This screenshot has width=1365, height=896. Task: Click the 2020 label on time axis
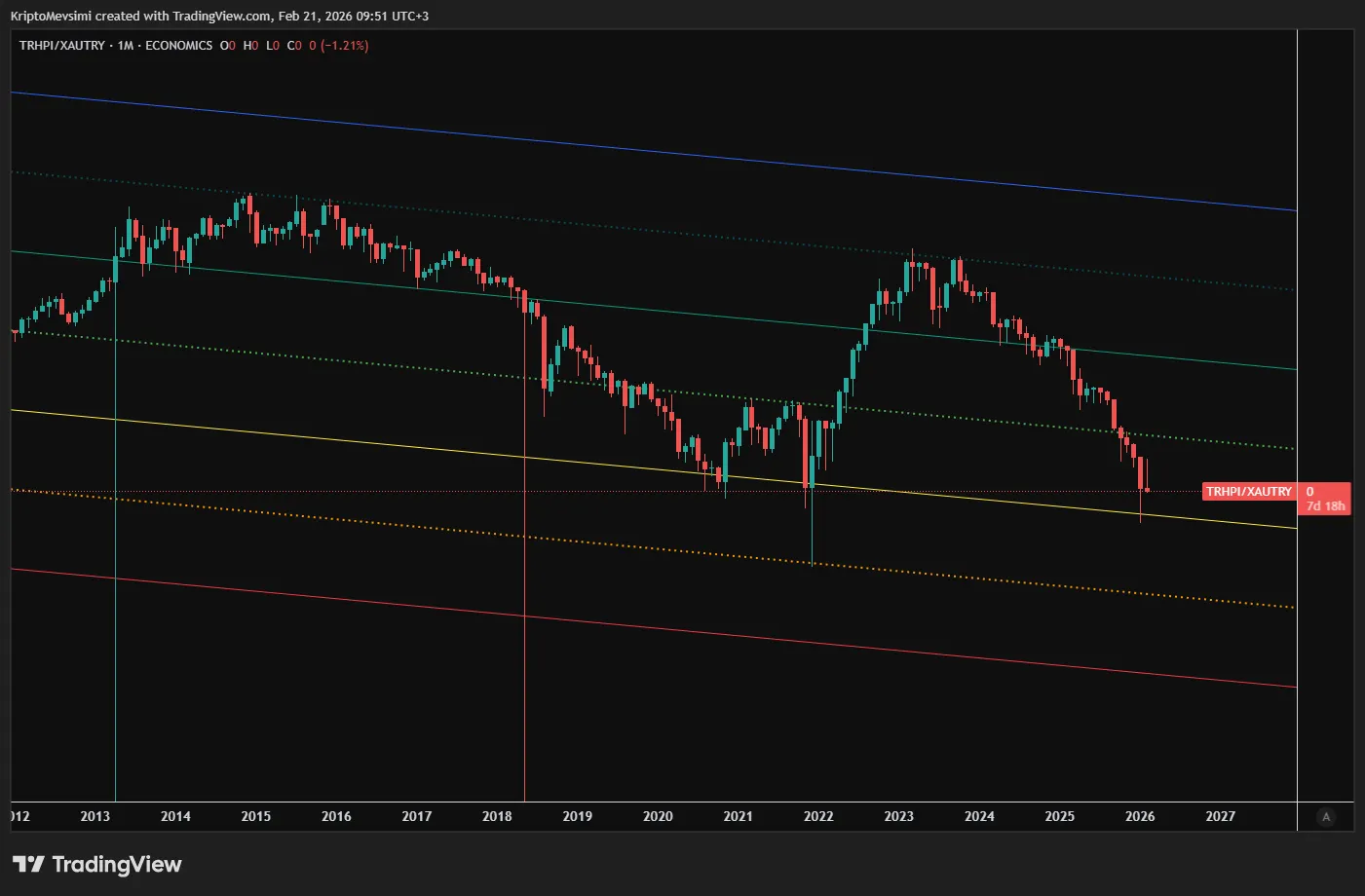[658, 816]
